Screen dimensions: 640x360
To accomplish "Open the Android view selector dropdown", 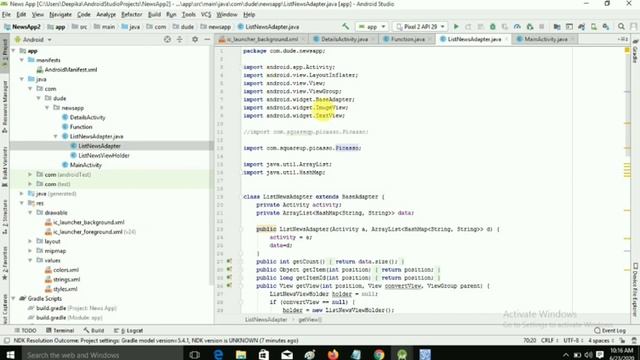I will tap(33, 40).
